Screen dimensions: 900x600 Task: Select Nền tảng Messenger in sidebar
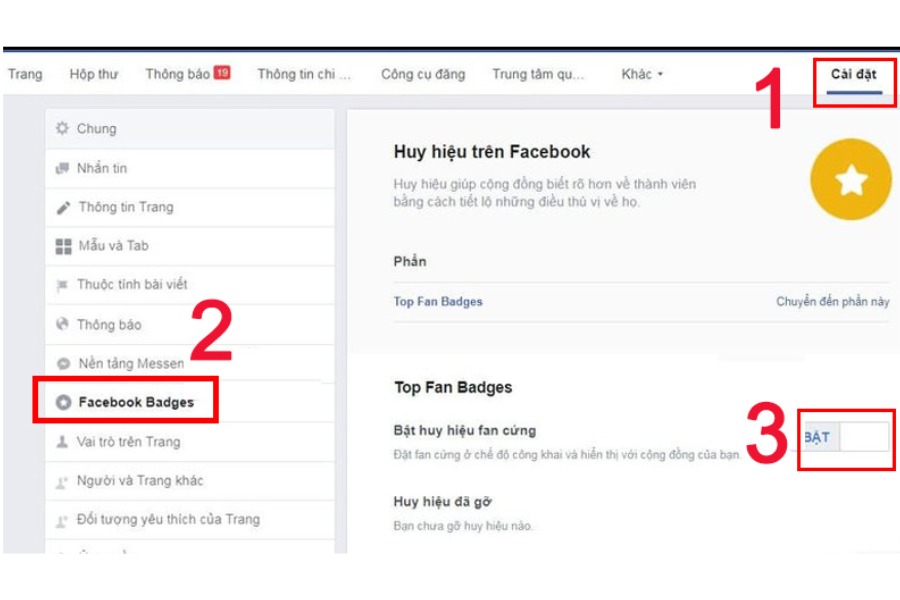tap(189, 363)
